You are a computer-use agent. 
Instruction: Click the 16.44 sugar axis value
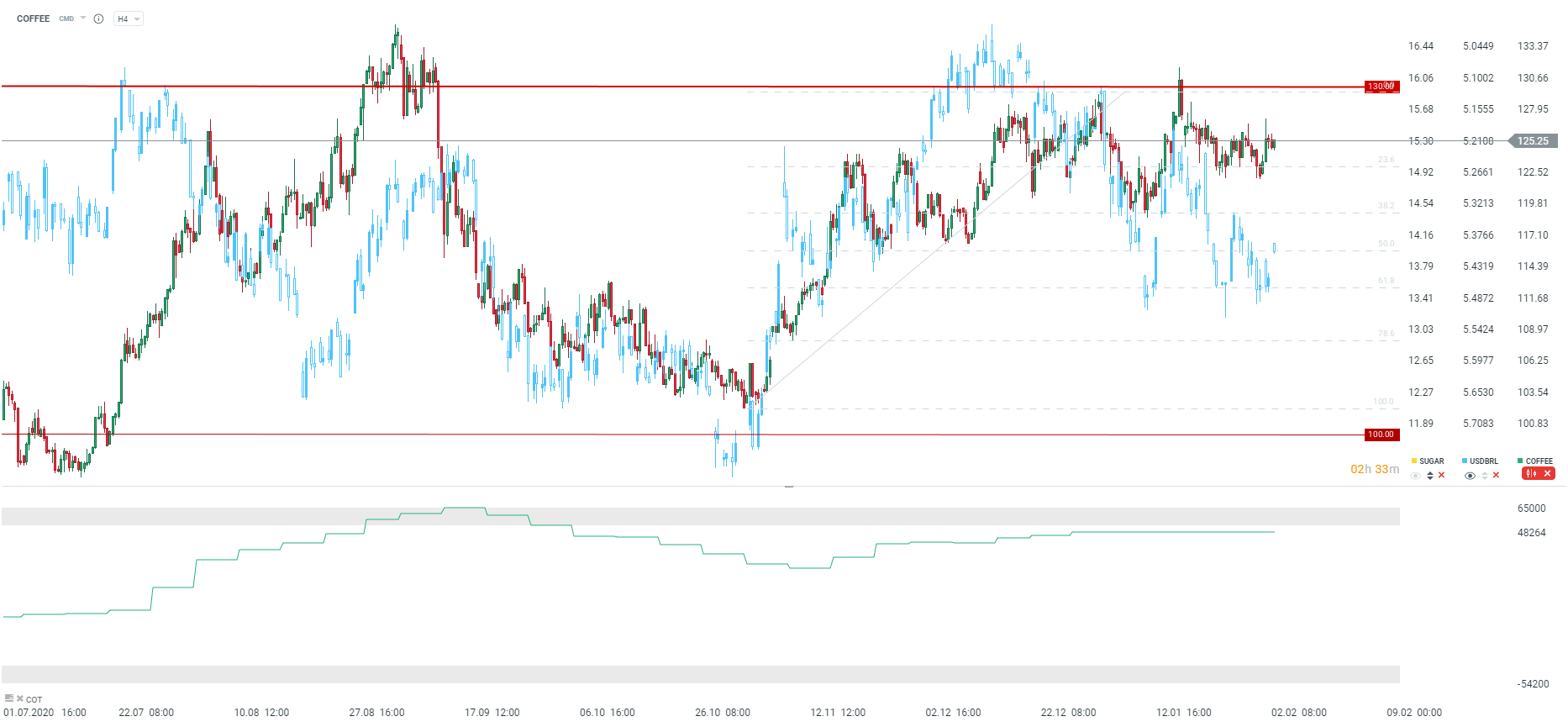(x=1421, y=46)
